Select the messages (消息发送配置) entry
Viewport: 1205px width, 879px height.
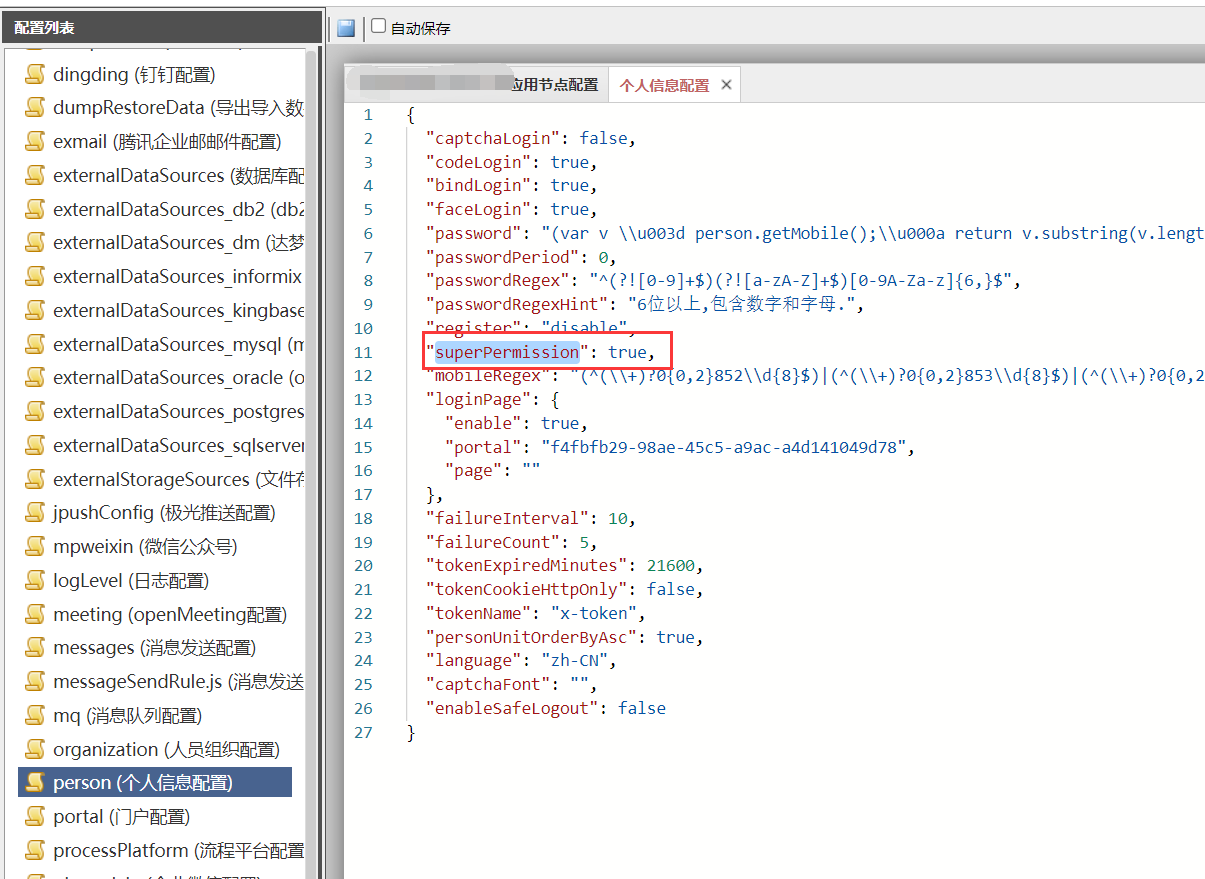[154, 648]
